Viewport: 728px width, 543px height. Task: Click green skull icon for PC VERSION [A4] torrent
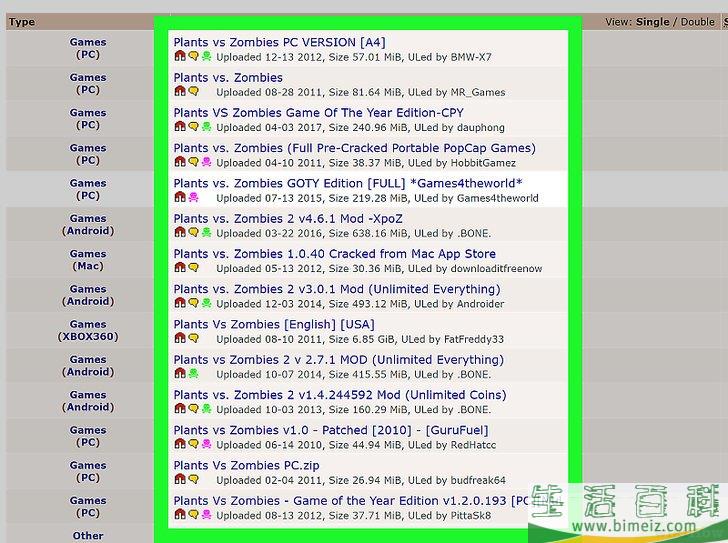point(207,56)
